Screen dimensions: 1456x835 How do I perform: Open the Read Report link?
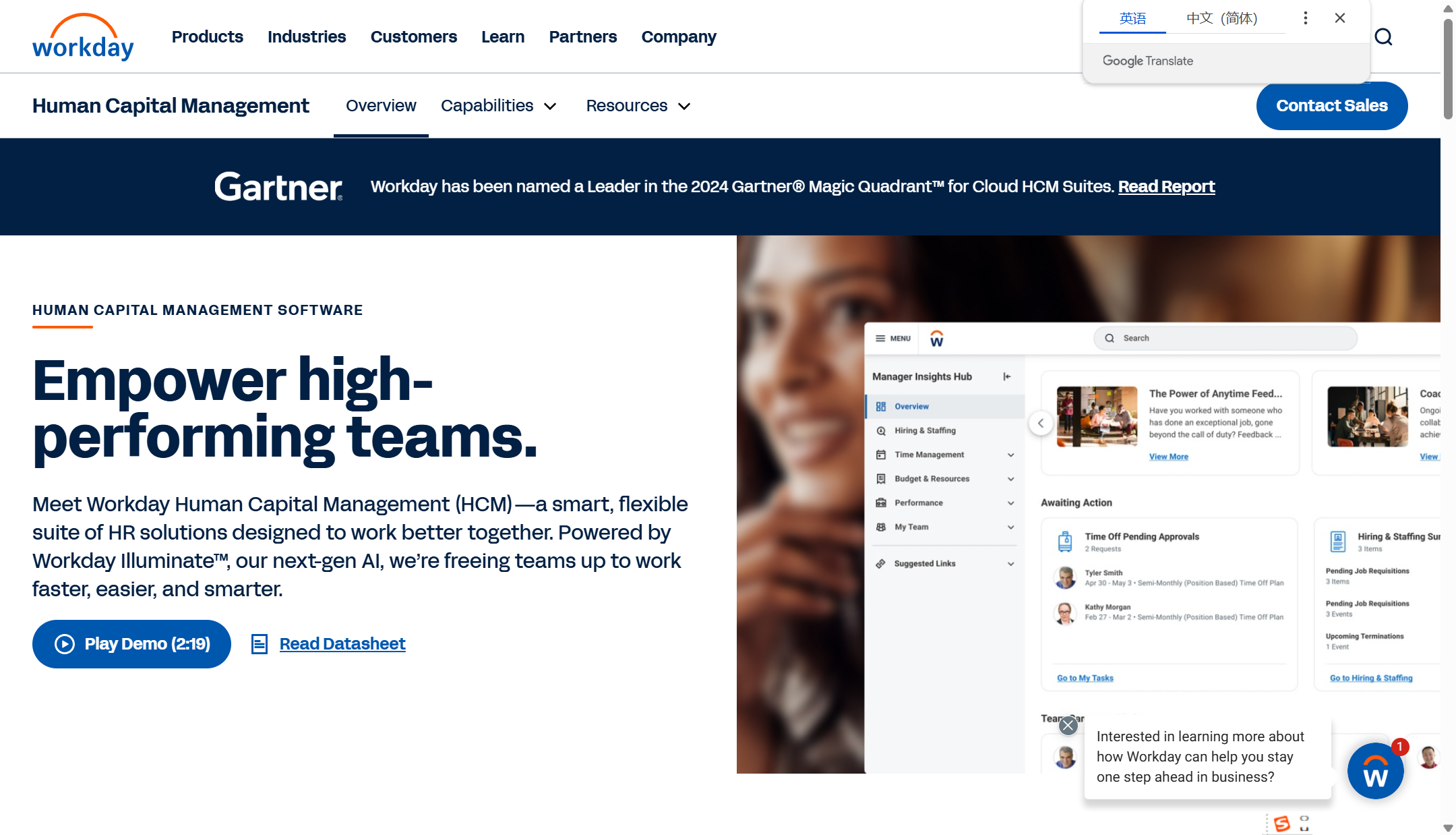(x=1166, y=187)
